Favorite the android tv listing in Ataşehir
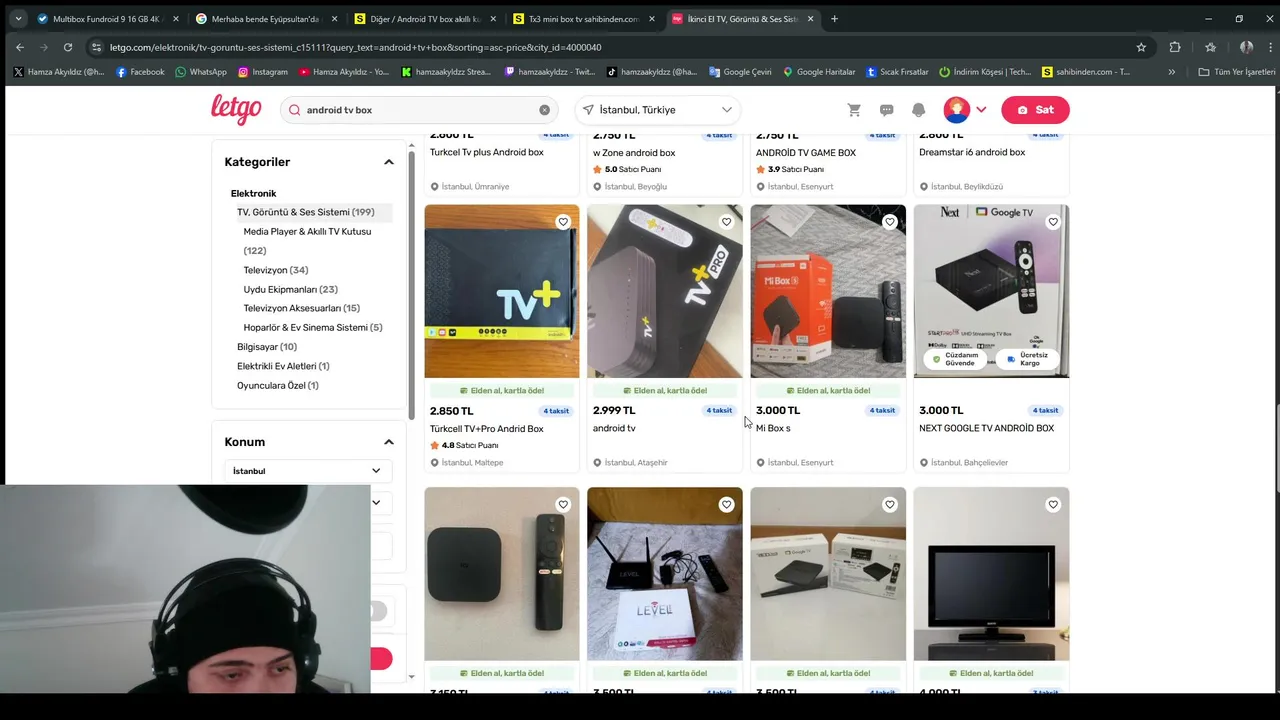Screen dimensions: 1280x720 (726, 222)
